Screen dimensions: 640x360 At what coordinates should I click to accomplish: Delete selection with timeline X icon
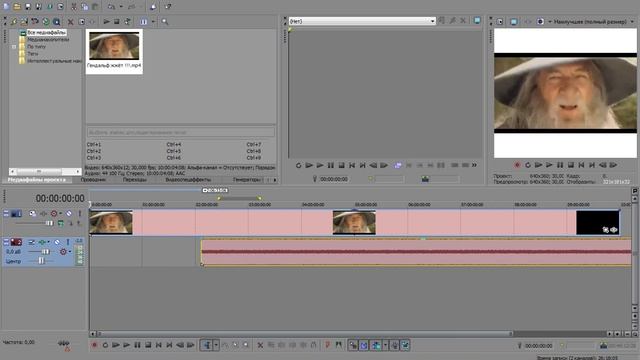point(260,345)
